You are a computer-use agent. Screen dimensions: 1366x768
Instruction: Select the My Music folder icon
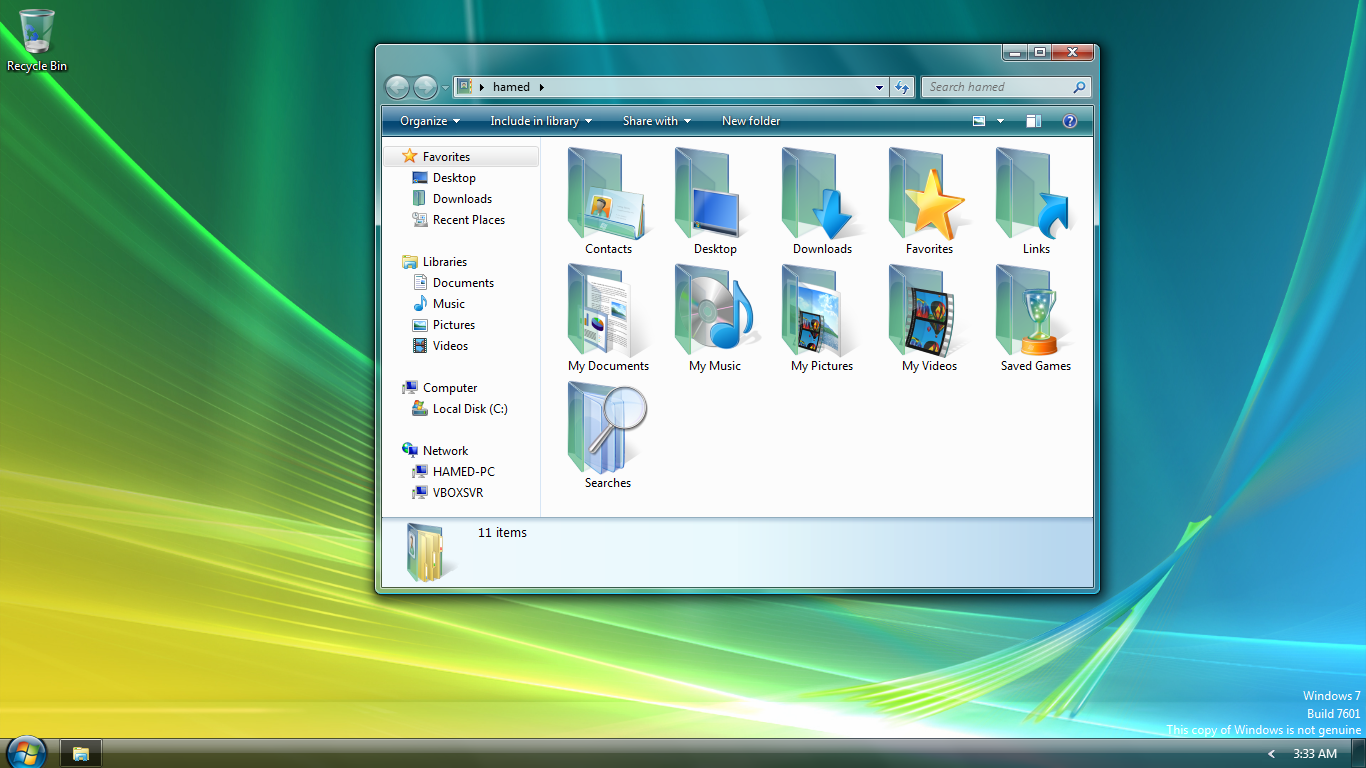point(715,311)
